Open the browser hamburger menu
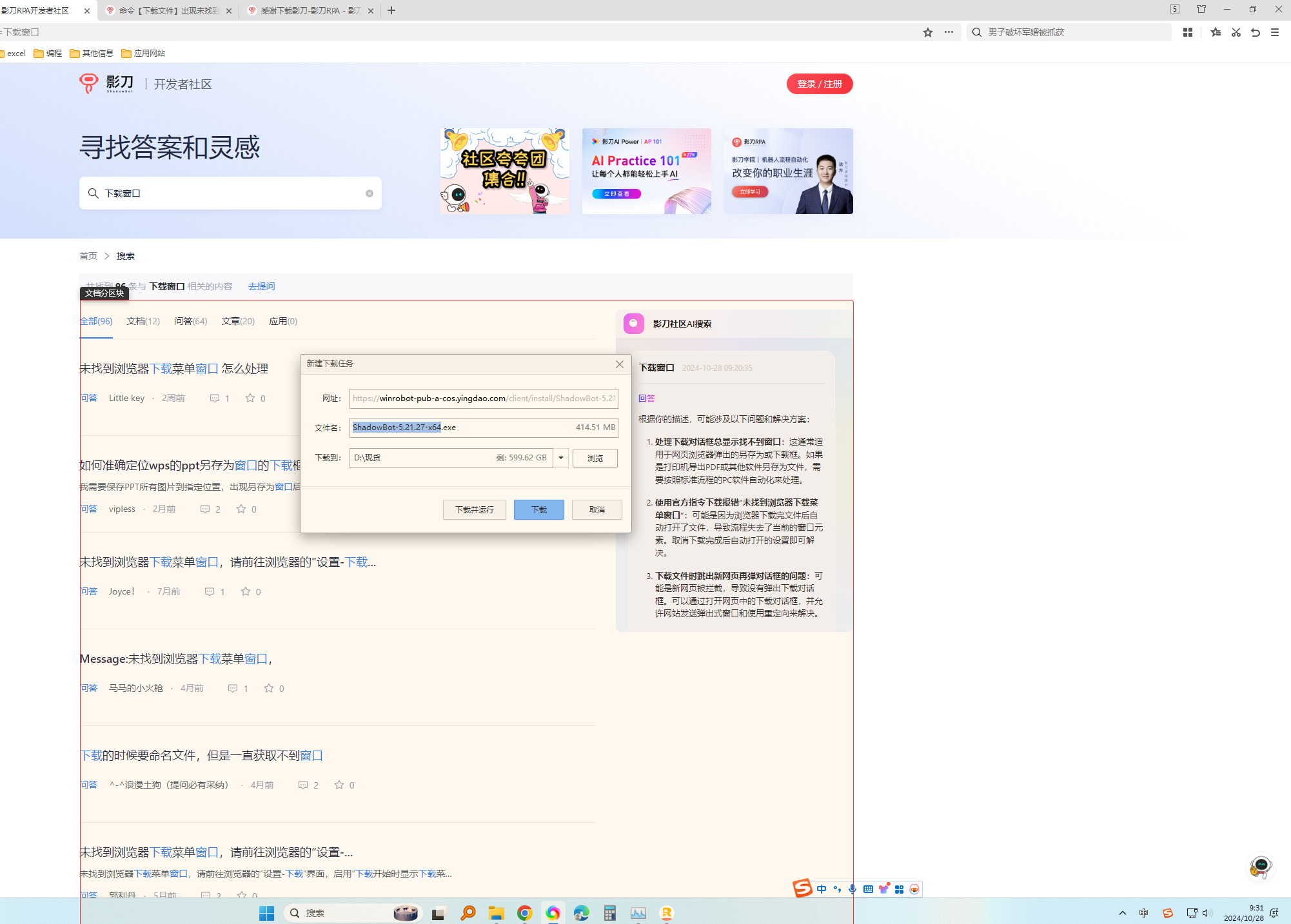The height and width of the screenshot is (924, 1291). (1275, 32)
